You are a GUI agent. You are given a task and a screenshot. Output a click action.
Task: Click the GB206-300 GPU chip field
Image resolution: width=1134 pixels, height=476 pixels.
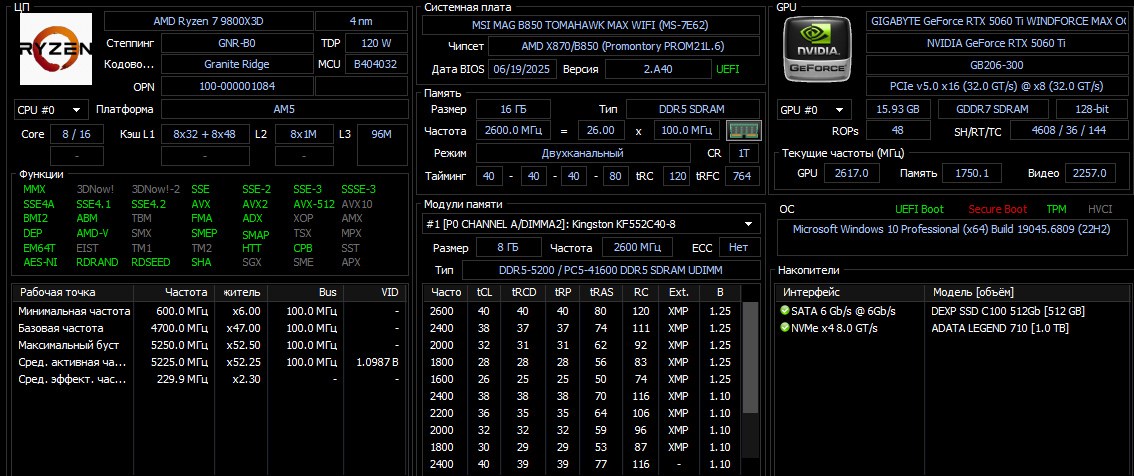pos(998,64)
